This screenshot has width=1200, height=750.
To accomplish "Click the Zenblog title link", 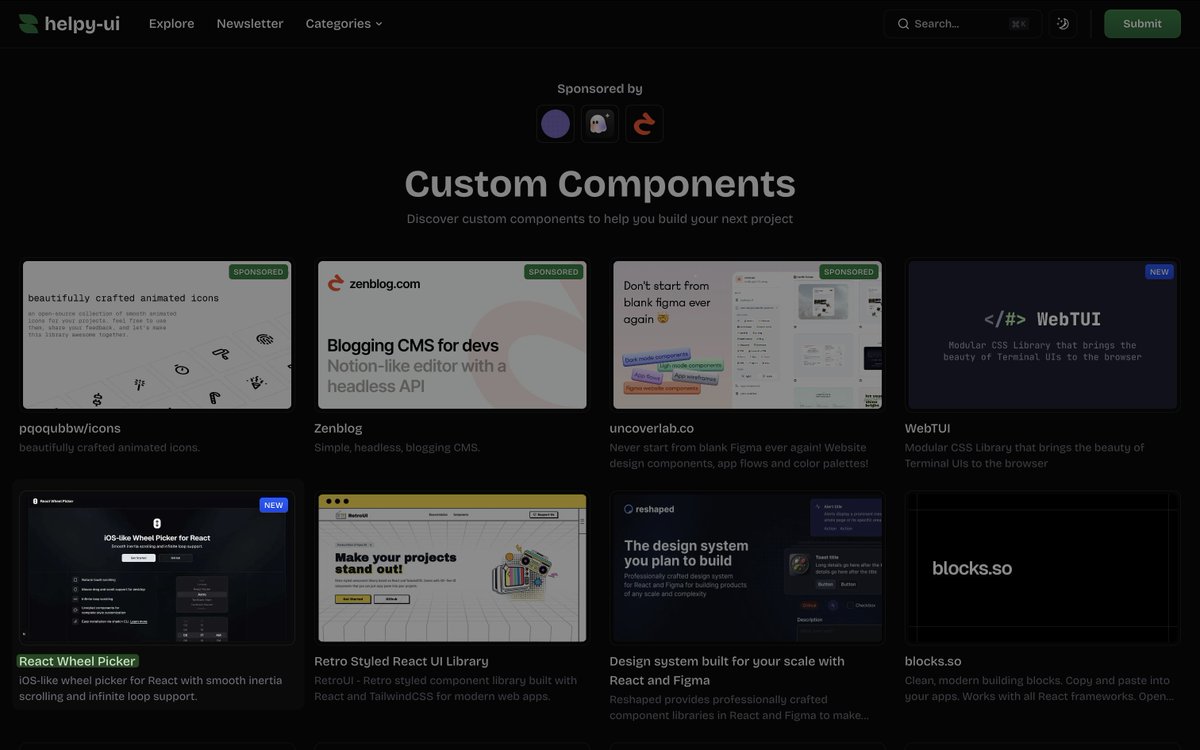I will 338,428.
